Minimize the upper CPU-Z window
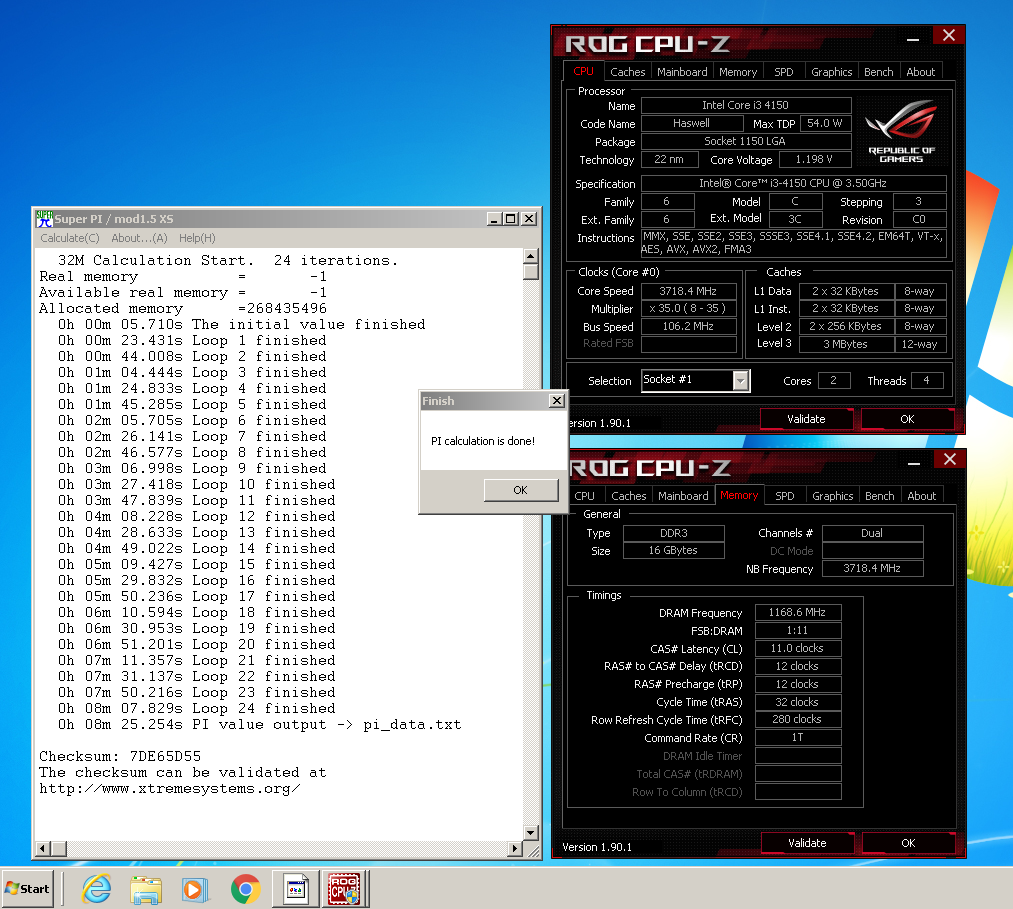1013x909 pixels. coord(913,39)
